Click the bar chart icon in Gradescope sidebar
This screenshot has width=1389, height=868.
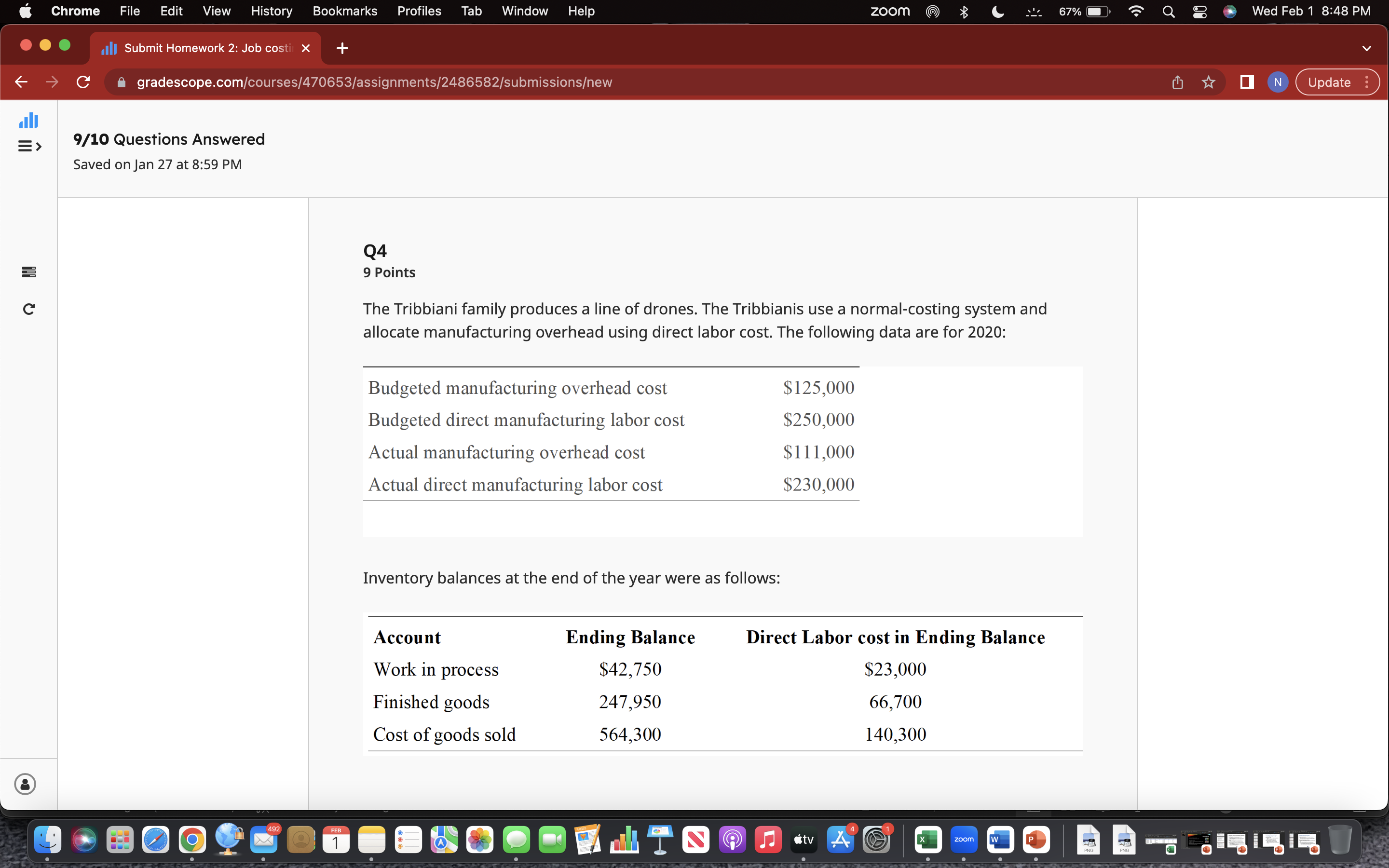(28, 120)
